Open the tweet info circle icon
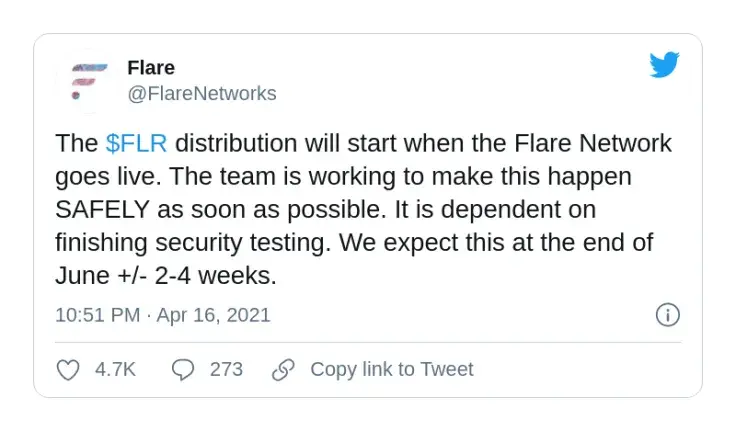This screenshot has height=431, width=736. [x=667, y=315]
